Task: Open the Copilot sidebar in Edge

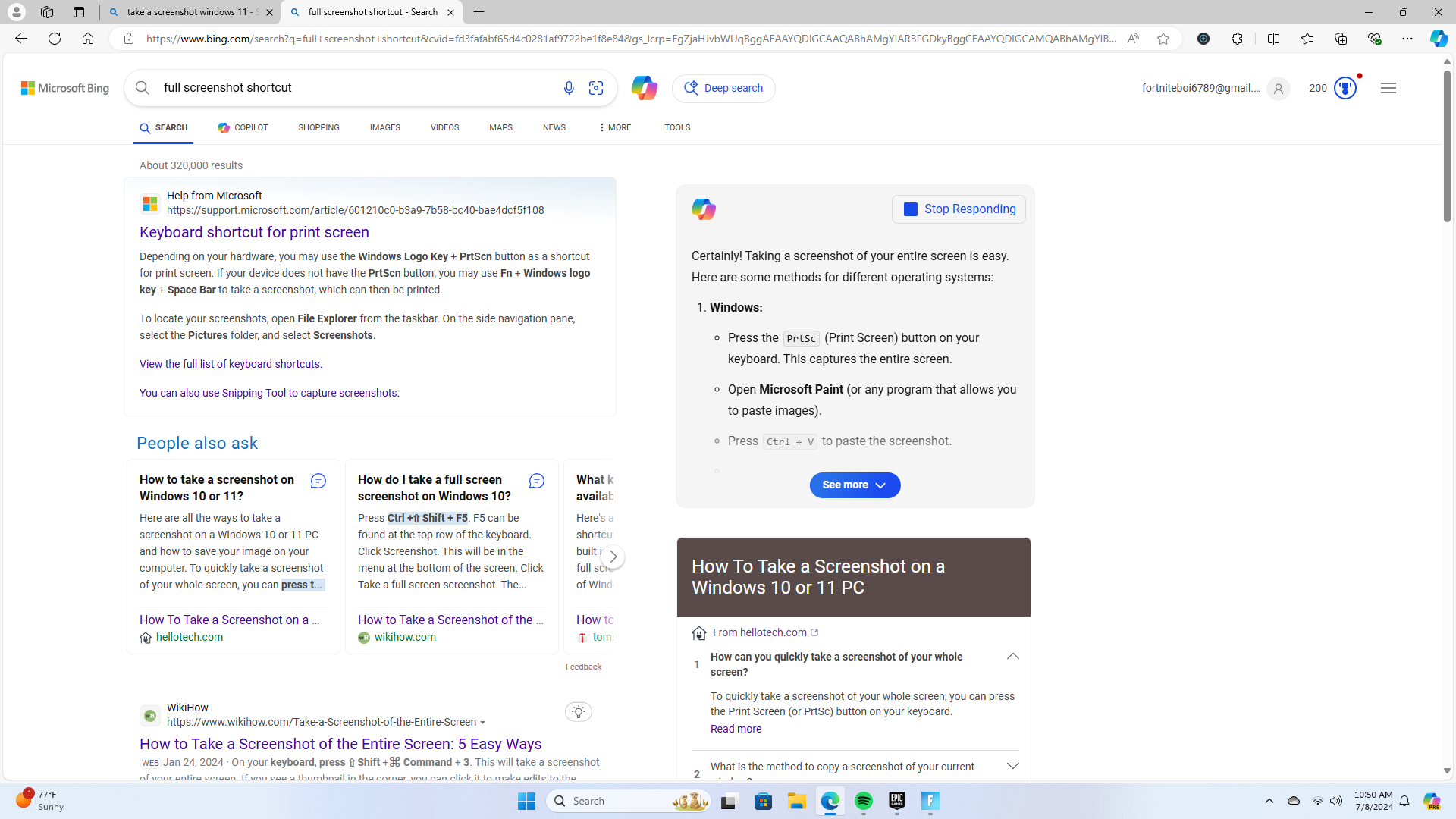Action: pyautogui.click(x=1439, y=39)
